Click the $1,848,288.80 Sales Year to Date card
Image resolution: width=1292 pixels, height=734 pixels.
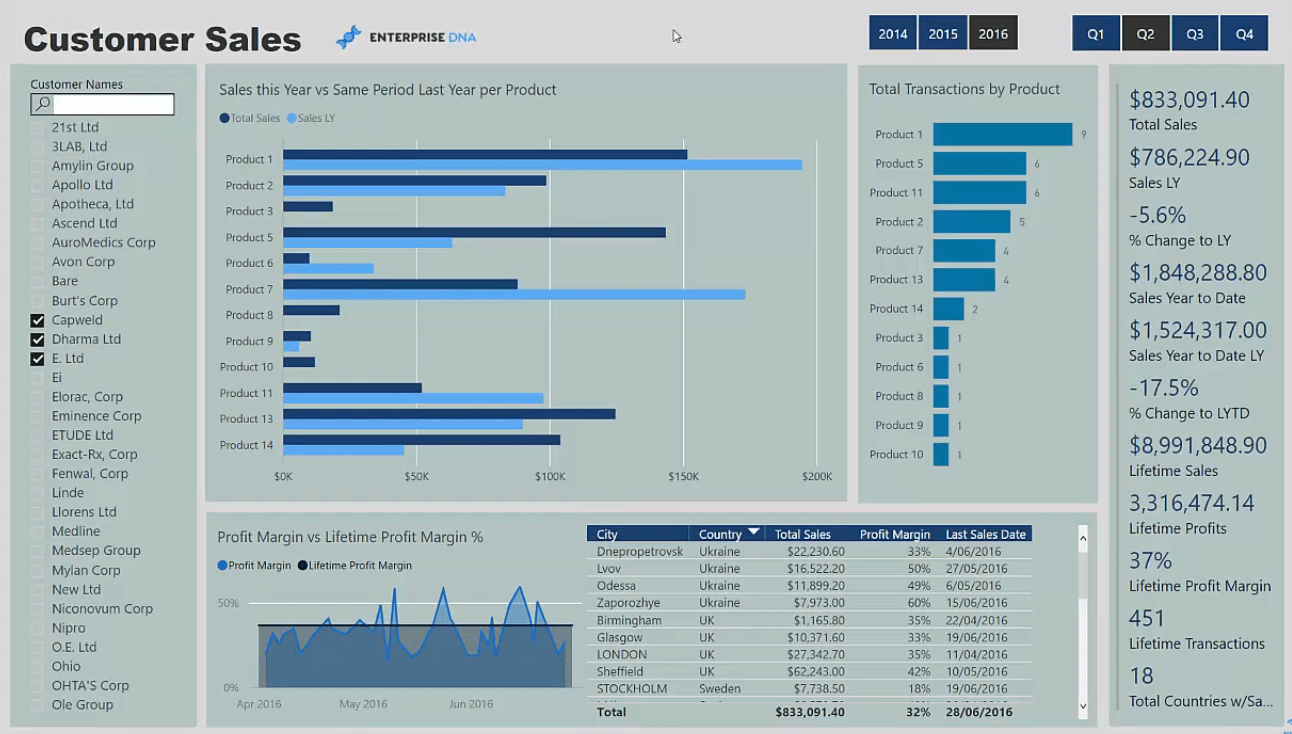click(x=1198, y=283)
